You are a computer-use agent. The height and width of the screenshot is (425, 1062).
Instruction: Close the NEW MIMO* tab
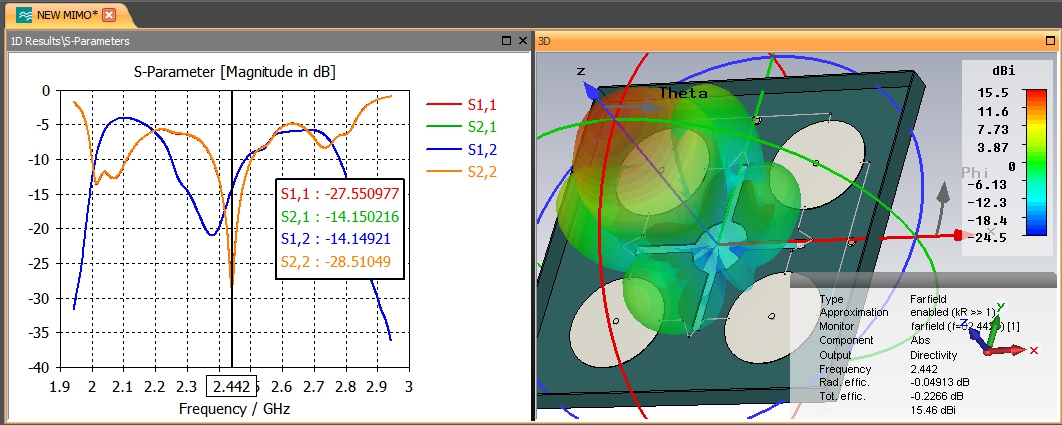coord(109,15)
